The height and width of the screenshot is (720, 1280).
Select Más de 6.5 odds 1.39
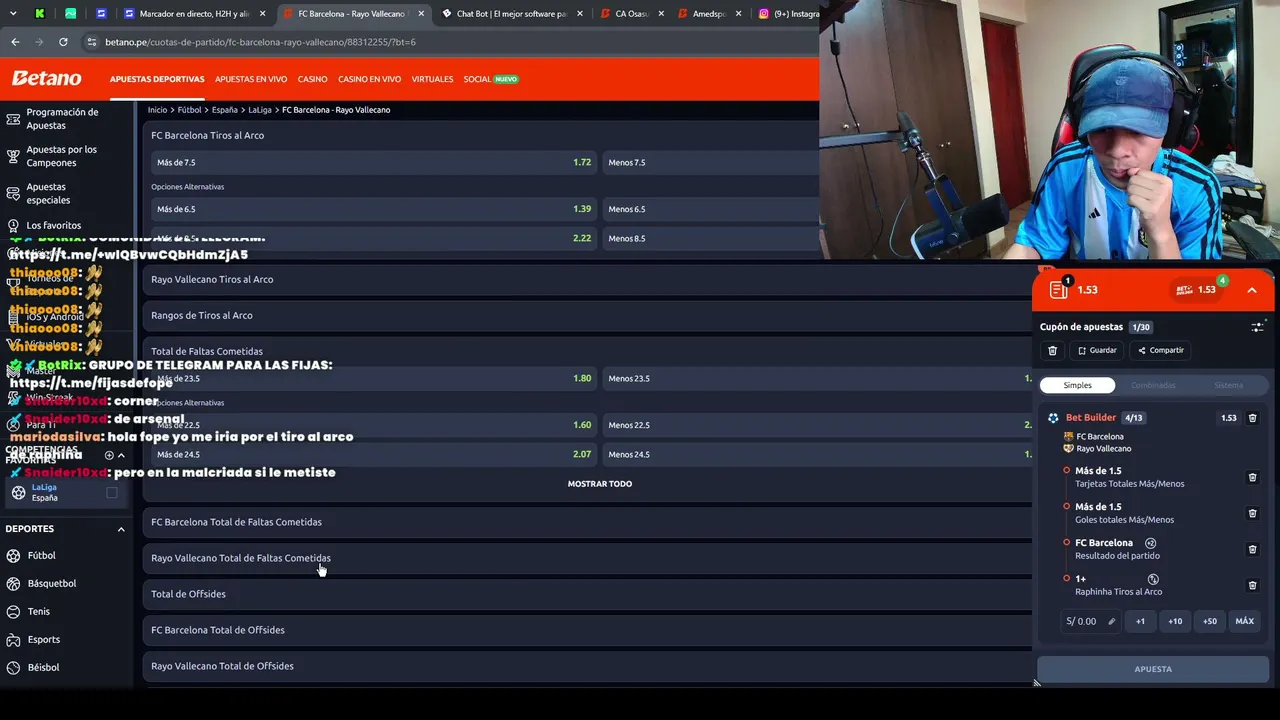pos(374,209)
